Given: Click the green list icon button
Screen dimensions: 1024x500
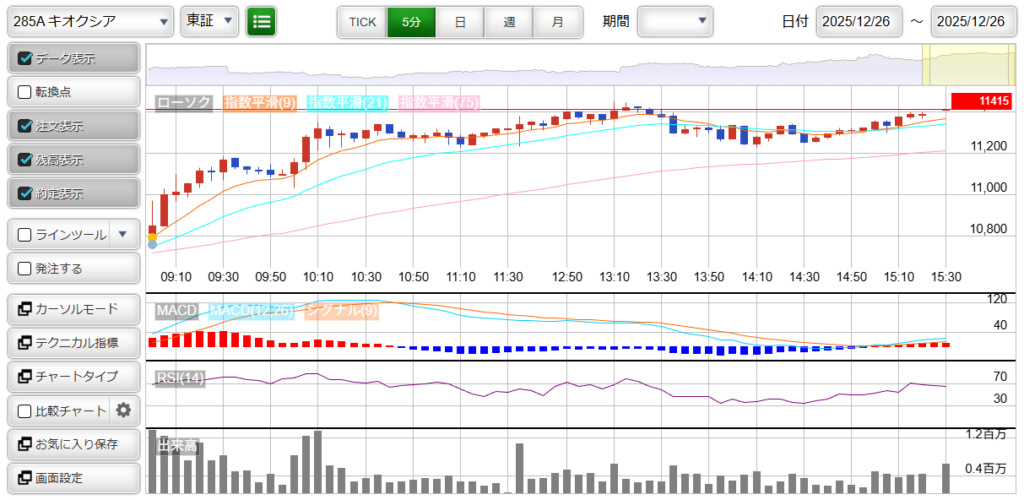Looking at the screenshot, I should click(261, 21).
